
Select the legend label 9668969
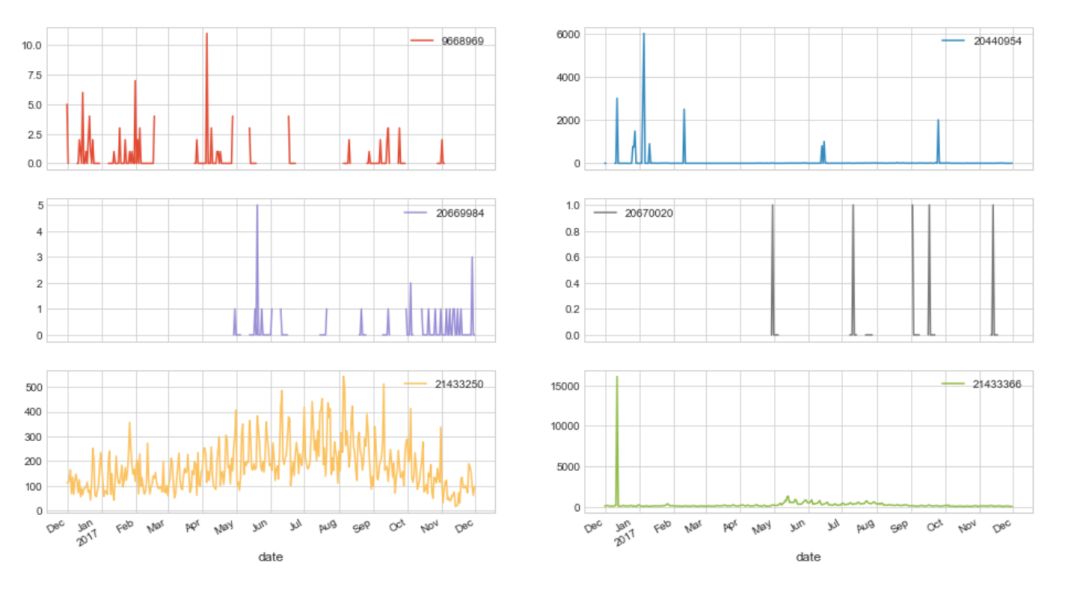pos(463,41)
